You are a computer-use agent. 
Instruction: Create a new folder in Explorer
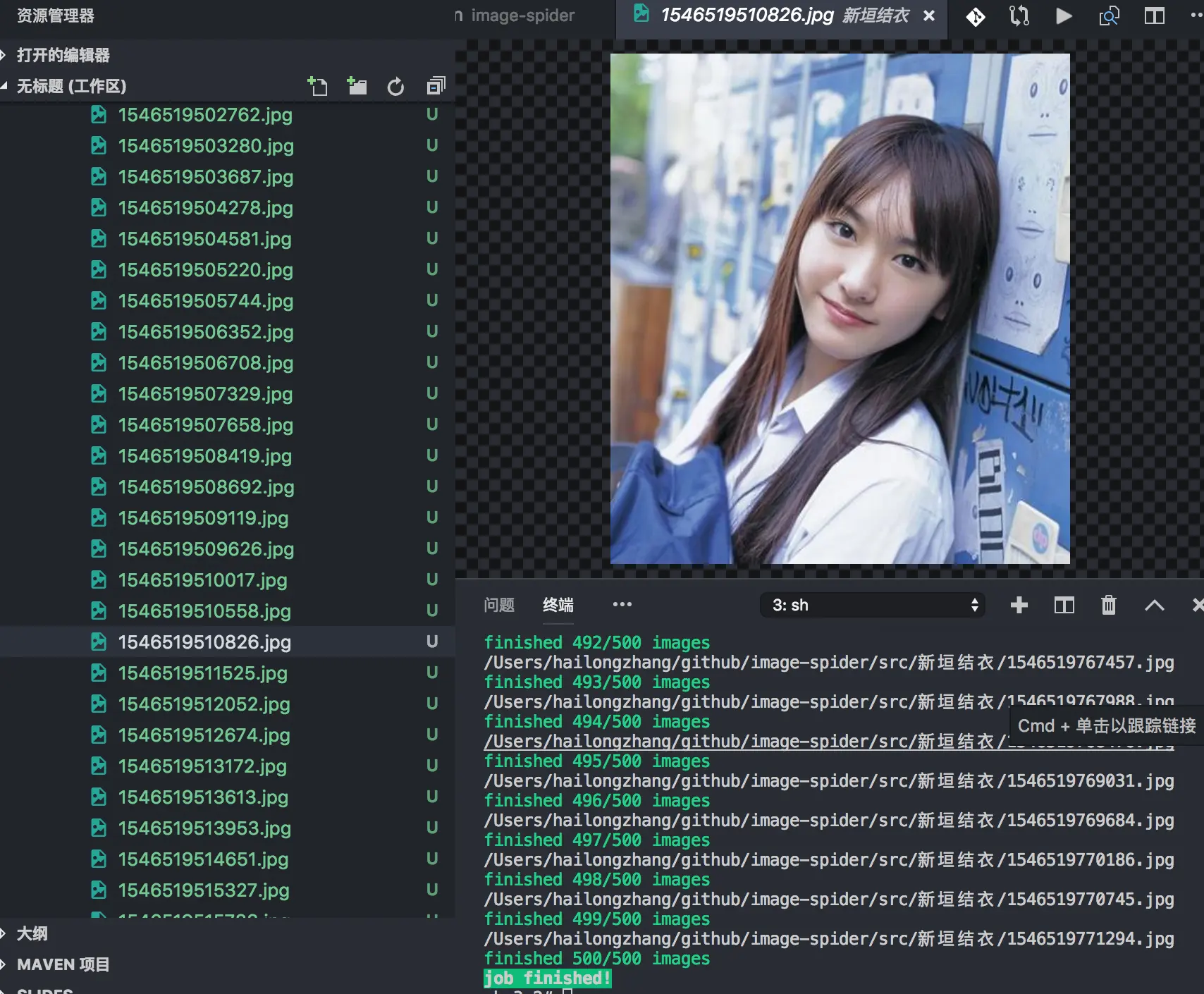pos(357,86)
